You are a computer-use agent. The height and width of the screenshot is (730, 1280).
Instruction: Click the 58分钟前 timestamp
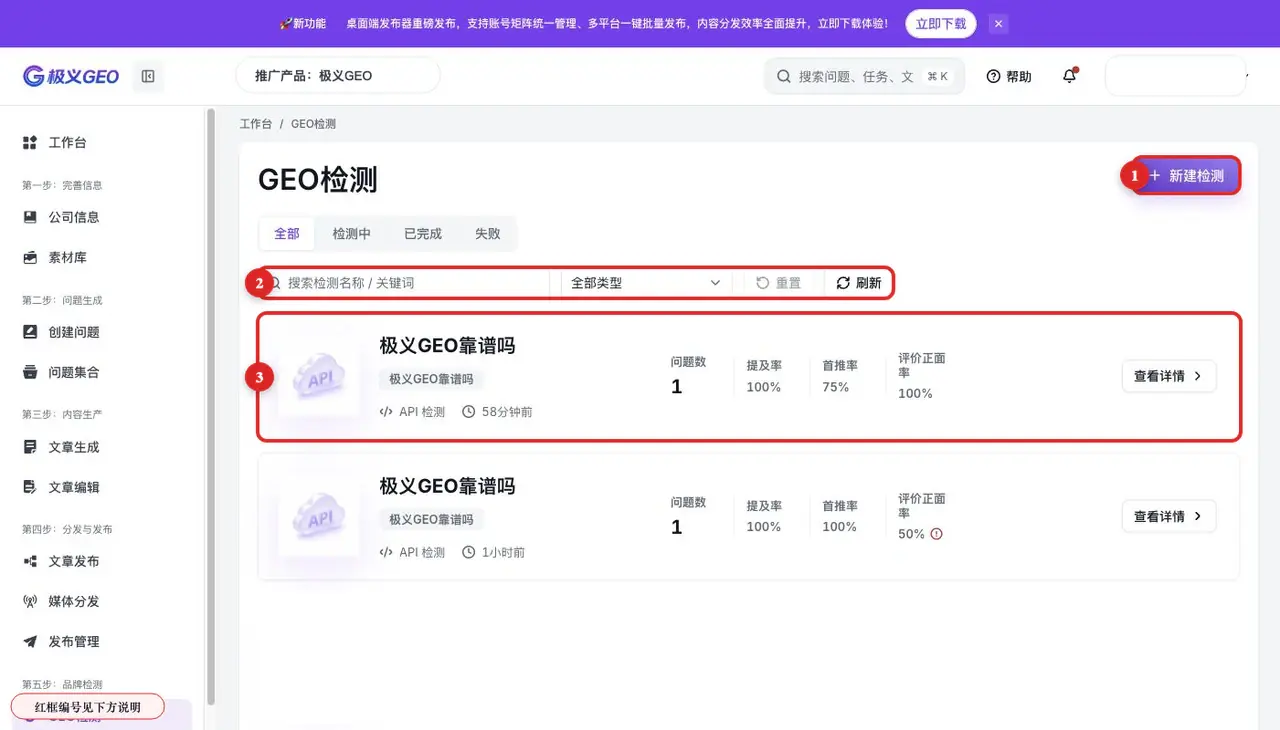[x=507, y=412]
